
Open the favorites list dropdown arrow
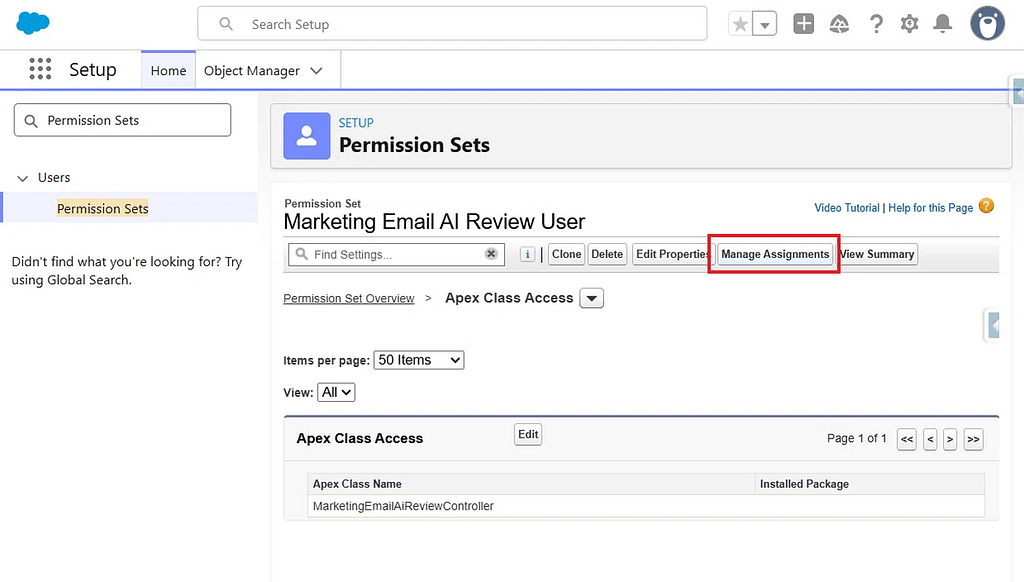click(x=765, y=25)
